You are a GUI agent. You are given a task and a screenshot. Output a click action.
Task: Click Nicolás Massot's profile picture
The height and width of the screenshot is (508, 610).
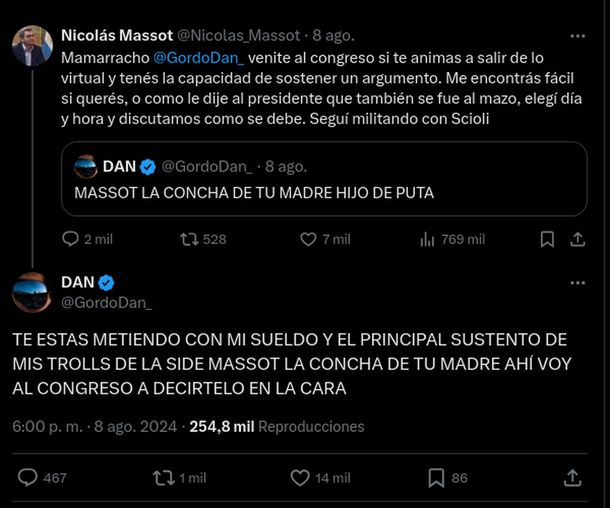(32, 46)
